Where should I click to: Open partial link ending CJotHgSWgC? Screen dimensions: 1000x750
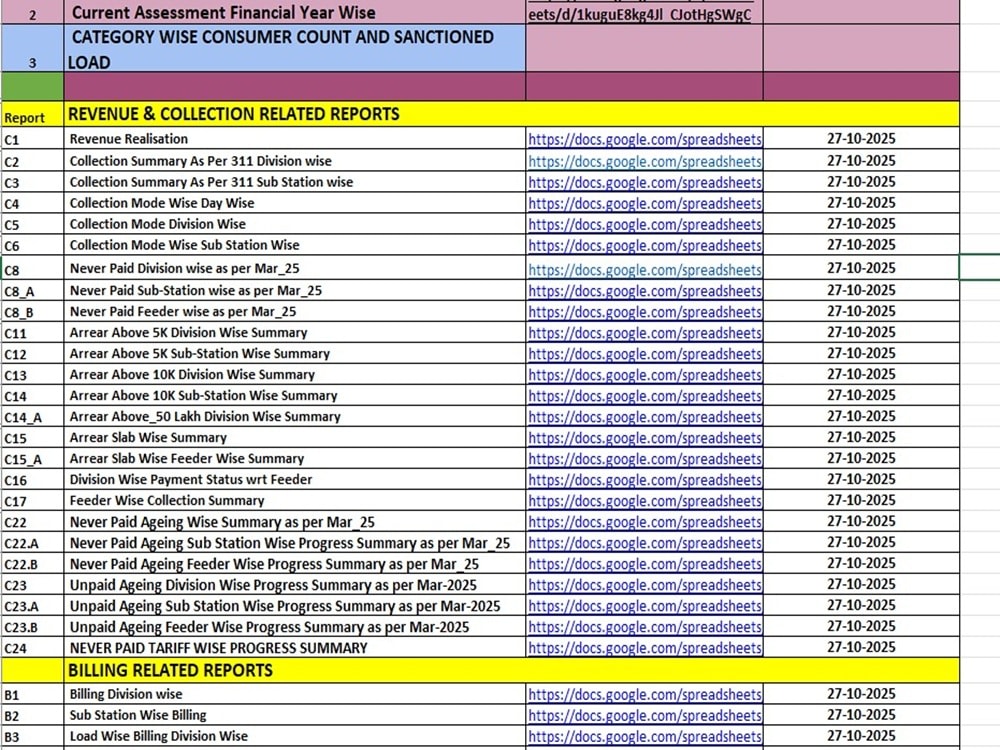640,15
